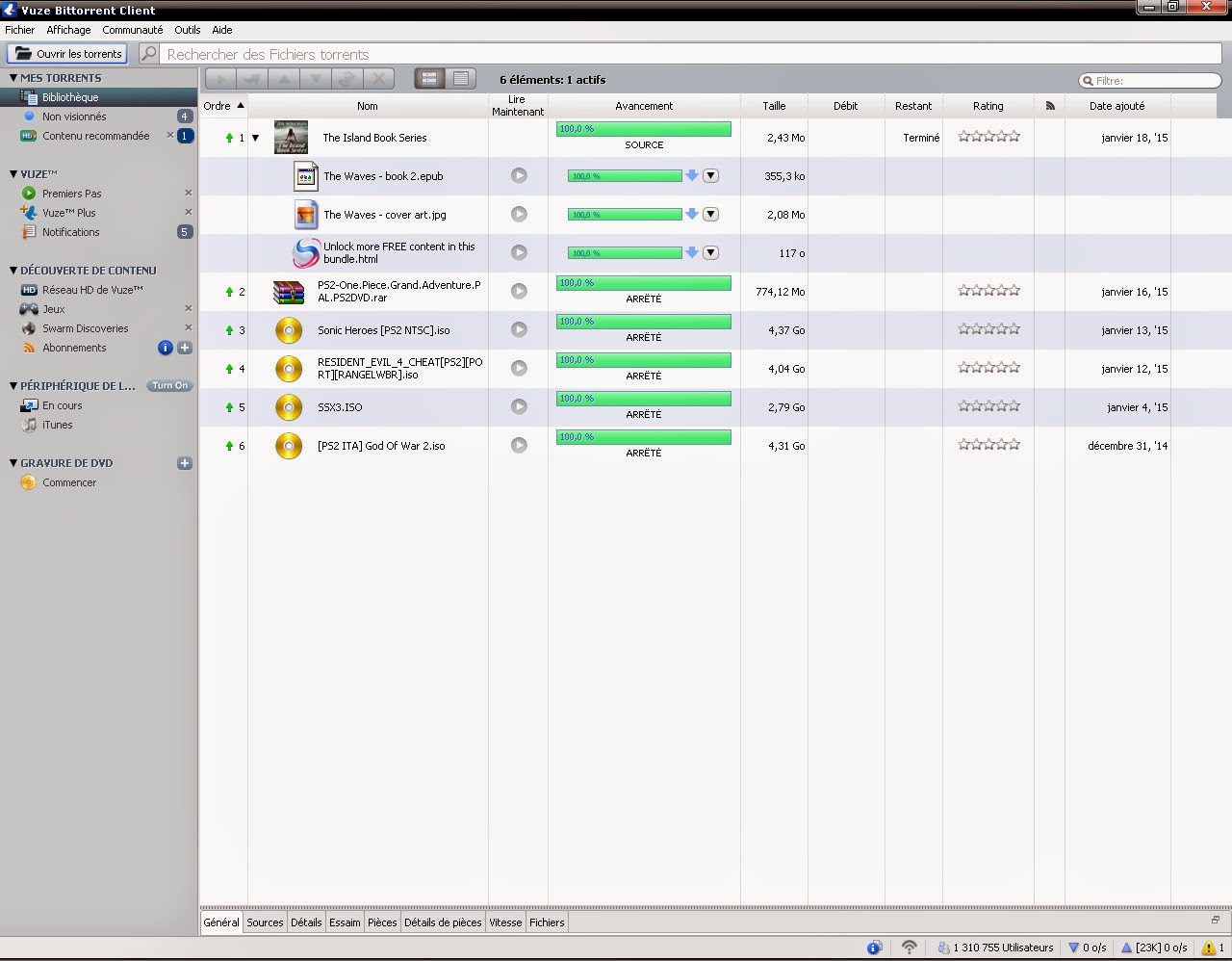Viewport: 1232px width, 961px height.
Task: Close the Jeux sidebar entry
Action: point(189,309)
